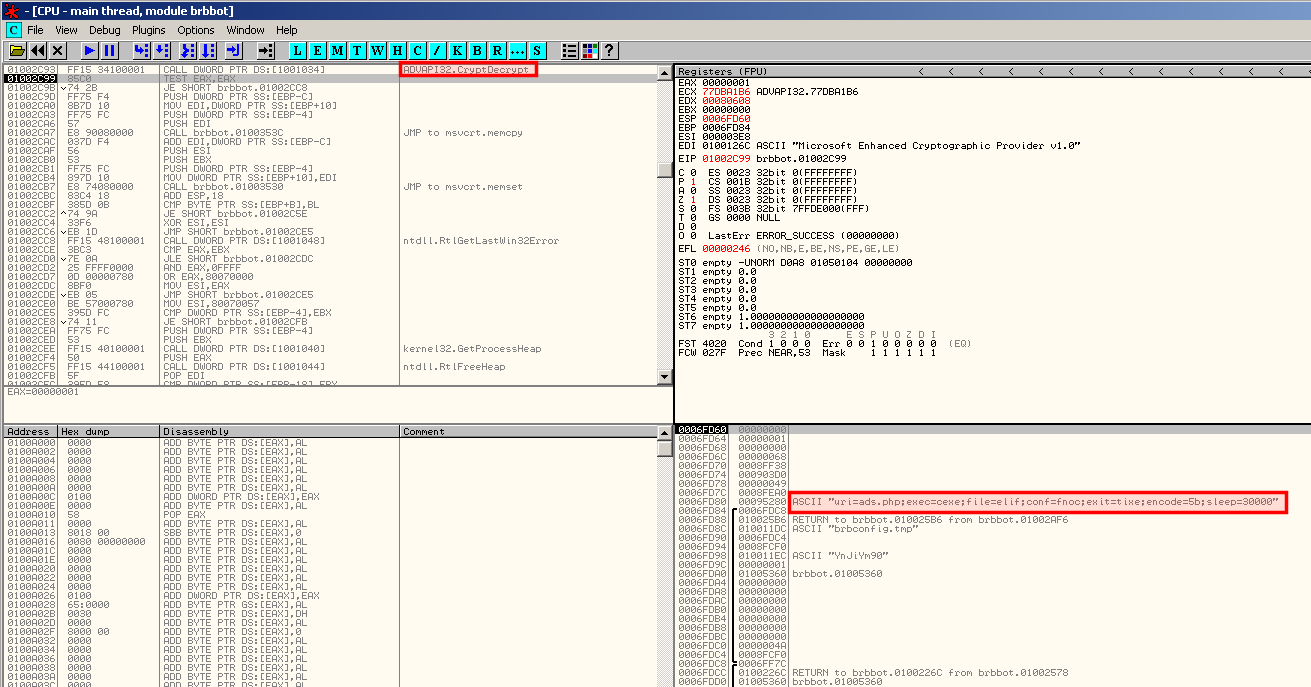Open help with the question mark icon
The height and width of the screenshot is (687, 1311).
pyautogui.click(x=608, y=50)
